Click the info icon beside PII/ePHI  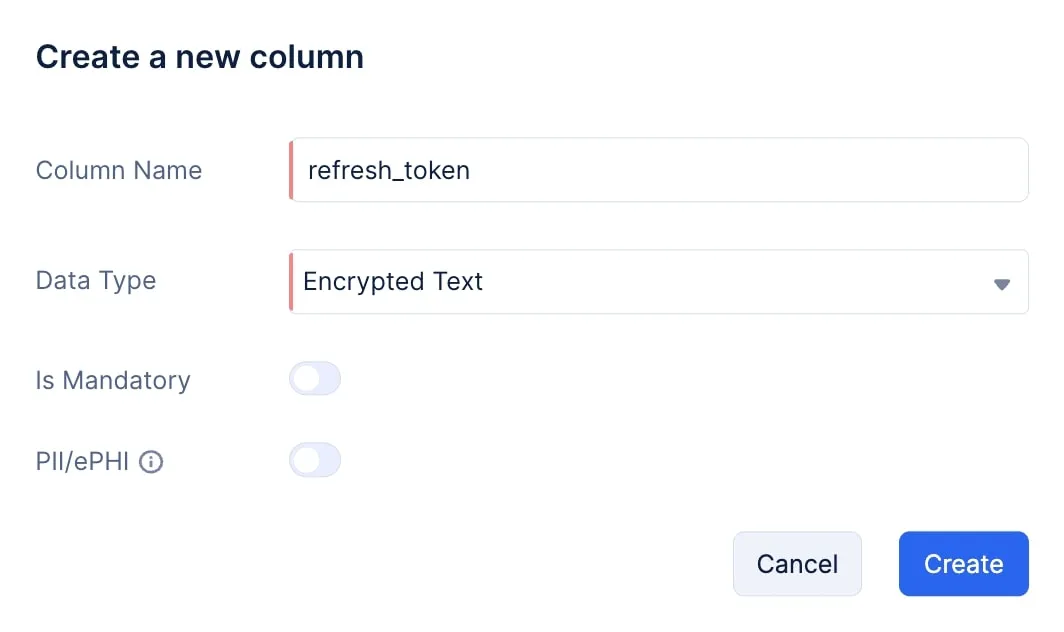[x=151, y=462]
